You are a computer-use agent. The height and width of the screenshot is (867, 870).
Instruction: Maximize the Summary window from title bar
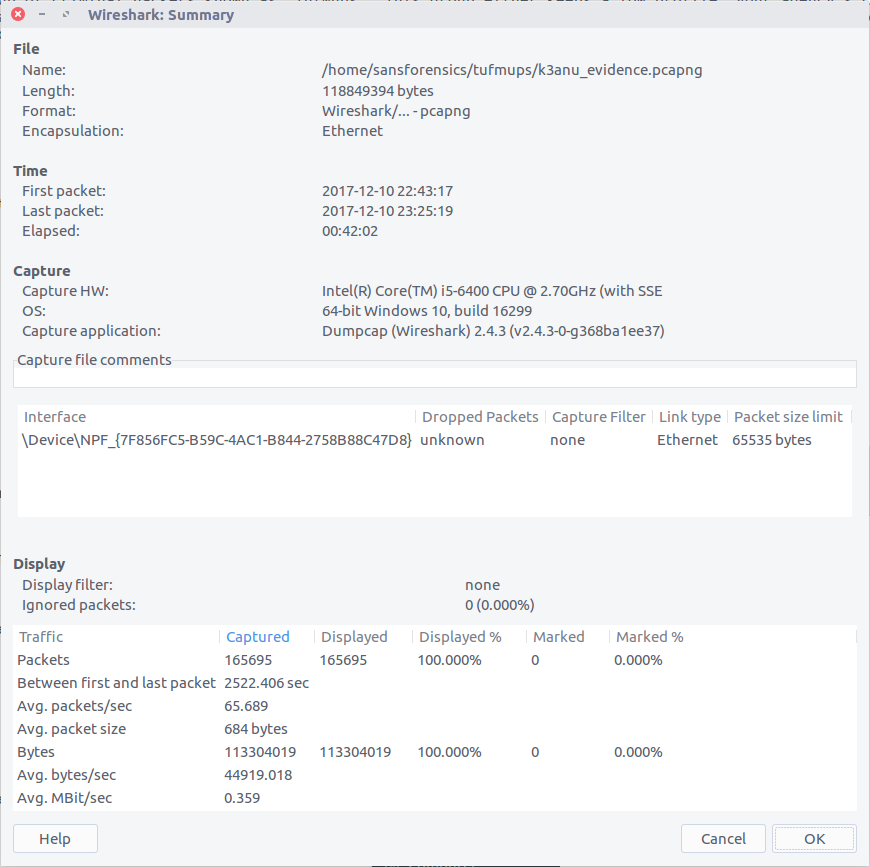coord(66,15)
